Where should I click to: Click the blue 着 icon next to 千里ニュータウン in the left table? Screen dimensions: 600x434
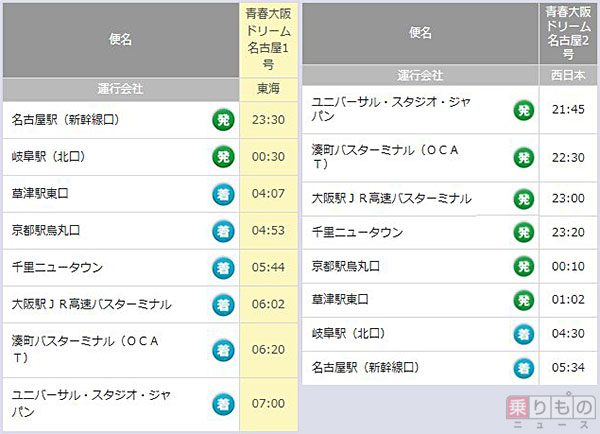pos(223,268)
